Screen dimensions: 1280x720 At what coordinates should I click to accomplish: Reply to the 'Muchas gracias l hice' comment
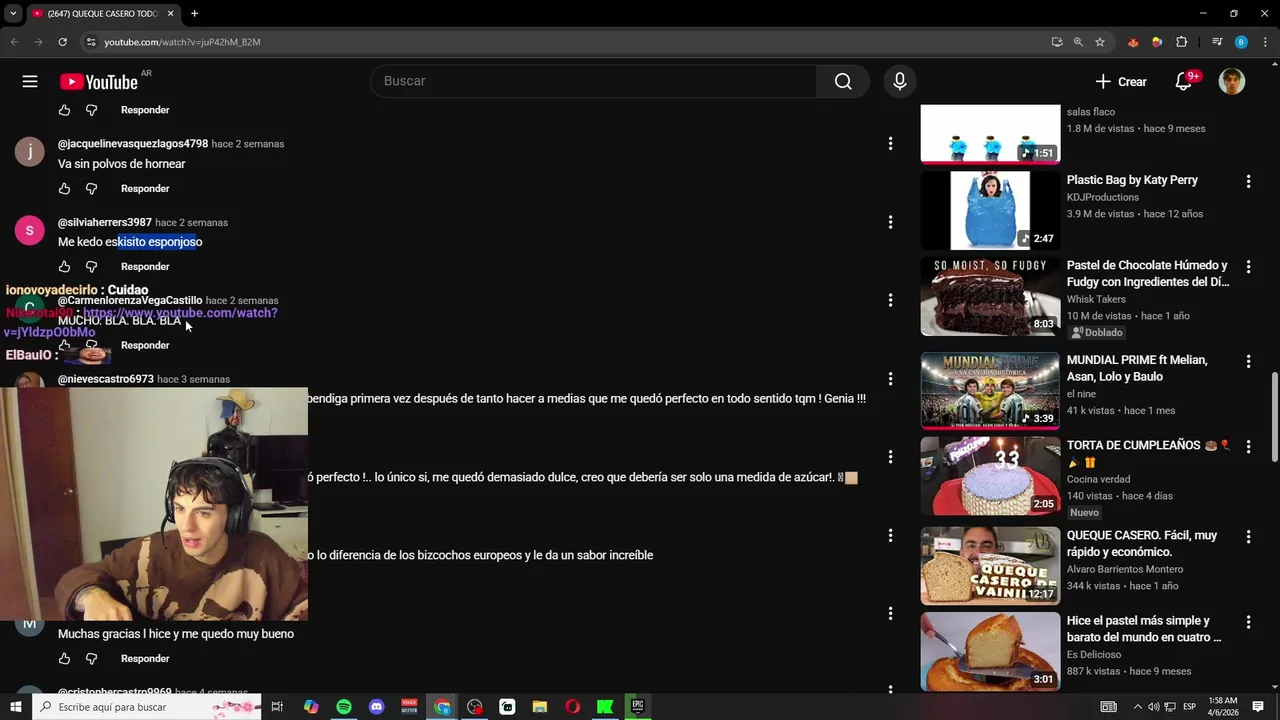pyautogui.click(x=145, y=659)
